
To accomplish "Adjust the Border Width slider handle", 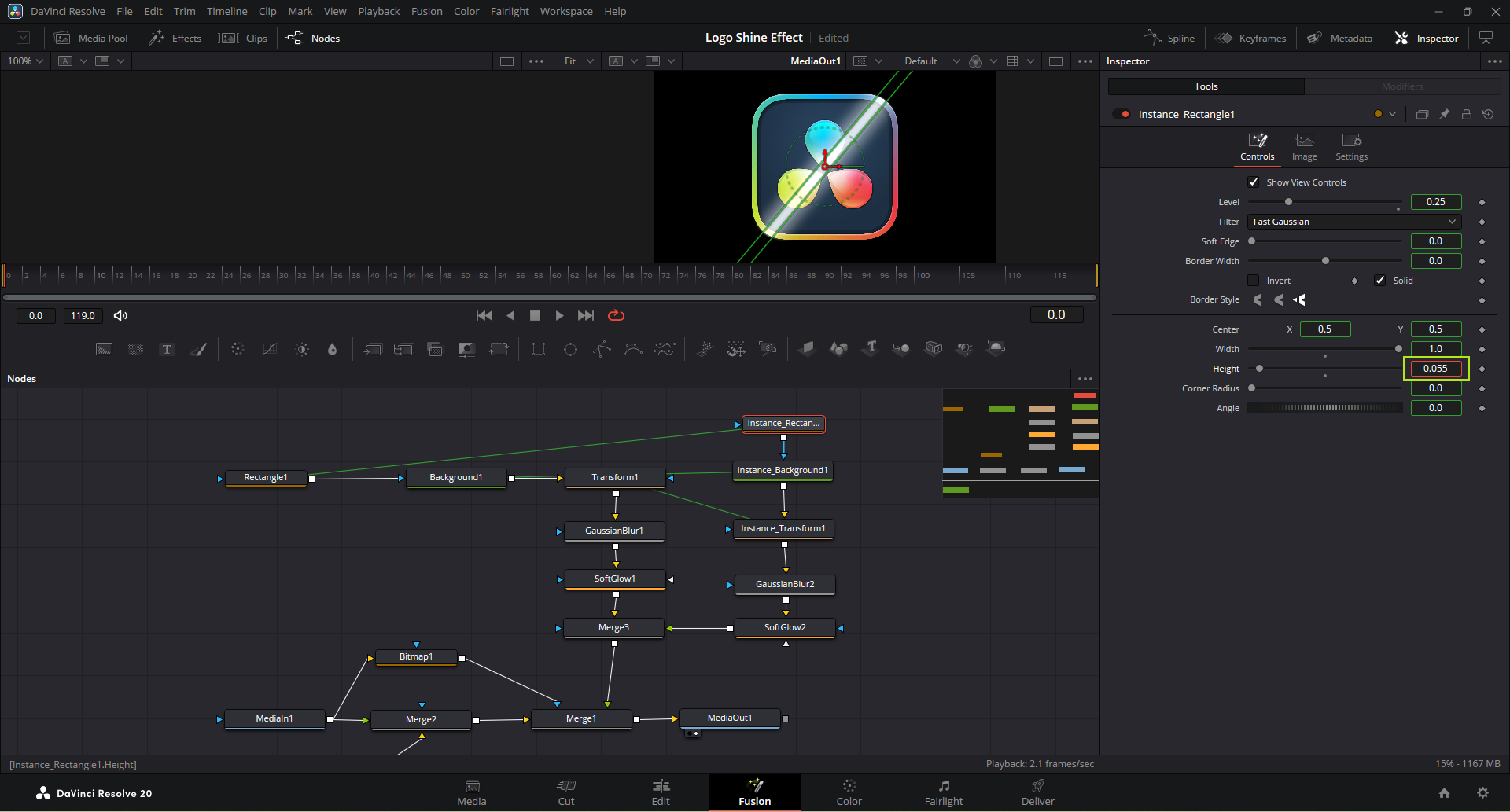I will (1325, 261).
